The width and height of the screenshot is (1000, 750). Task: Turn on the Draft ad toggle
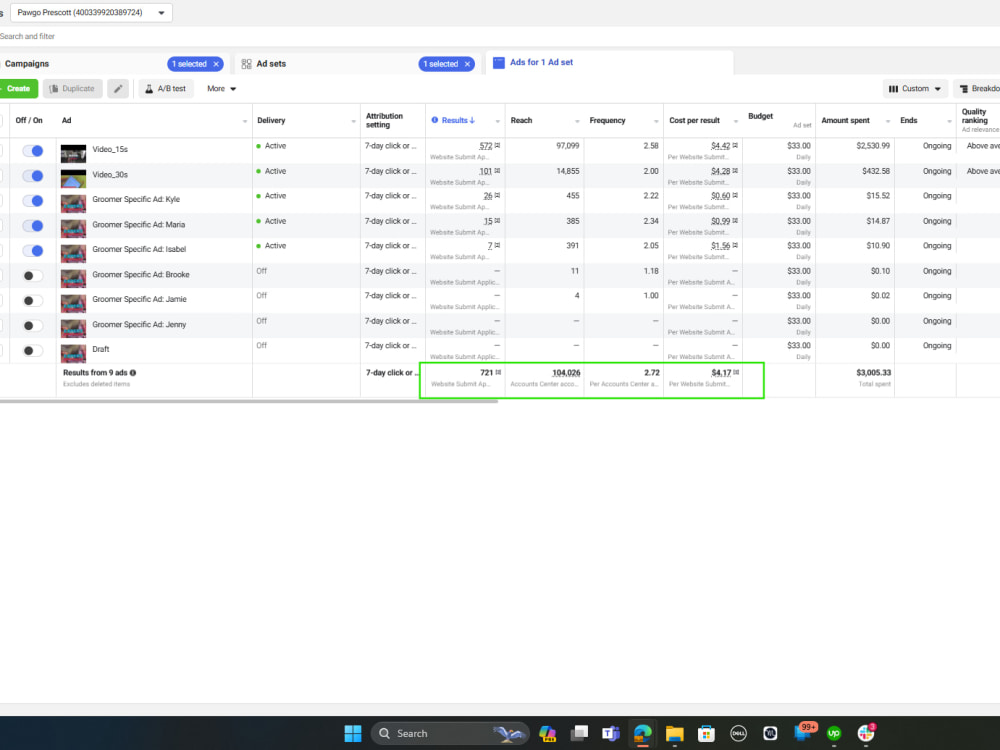point(33,351)
